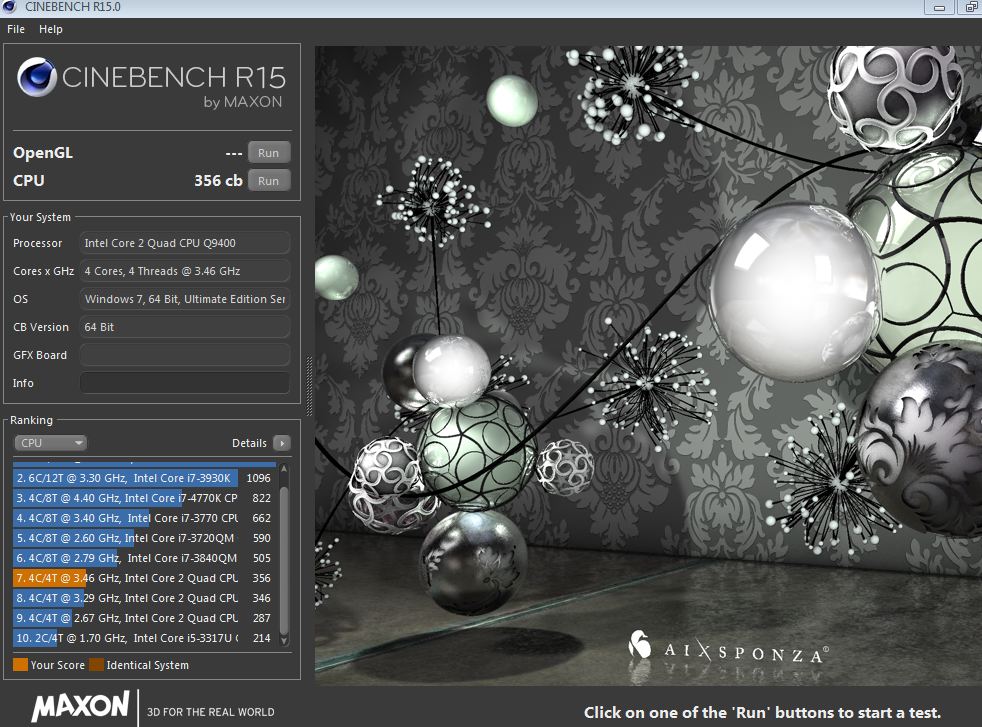This screenshot has height=727, width=982.
Task: Expand the CPU ranking type dropdown
Action: 50,443
